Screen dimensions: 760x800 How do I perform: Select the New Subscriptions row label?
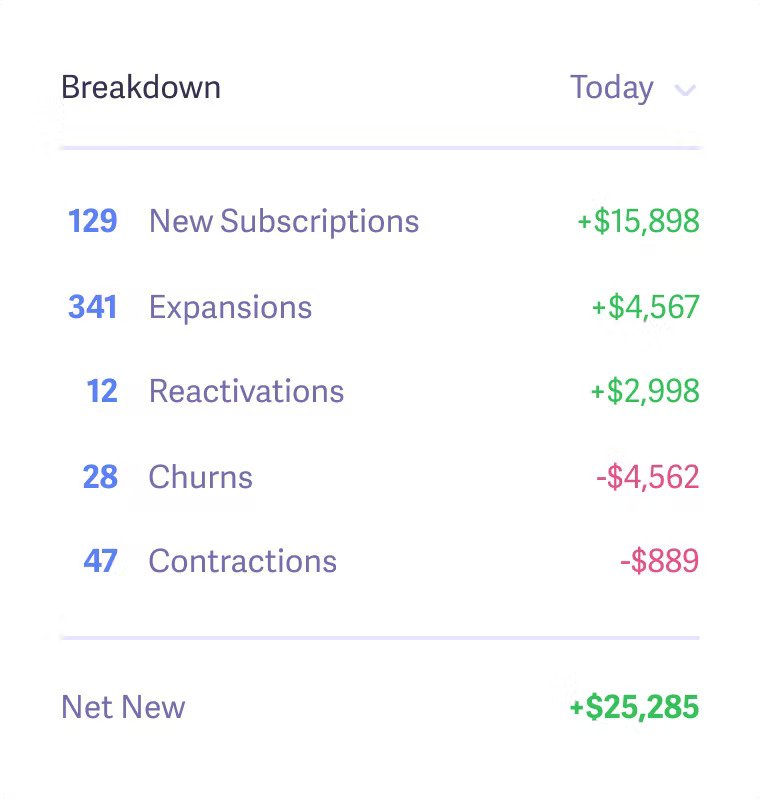(284, 221)
